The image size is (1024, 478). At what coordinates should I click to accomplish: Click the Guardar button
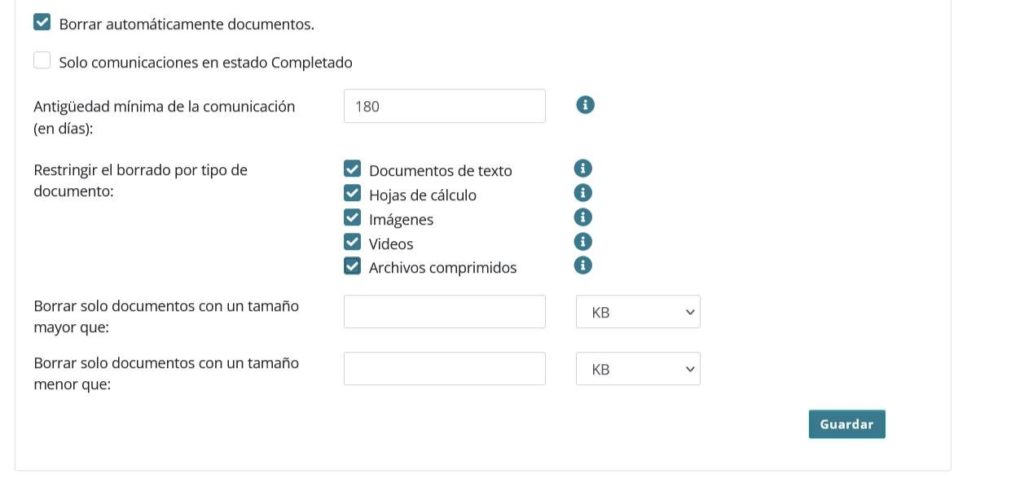coord(846,424)
